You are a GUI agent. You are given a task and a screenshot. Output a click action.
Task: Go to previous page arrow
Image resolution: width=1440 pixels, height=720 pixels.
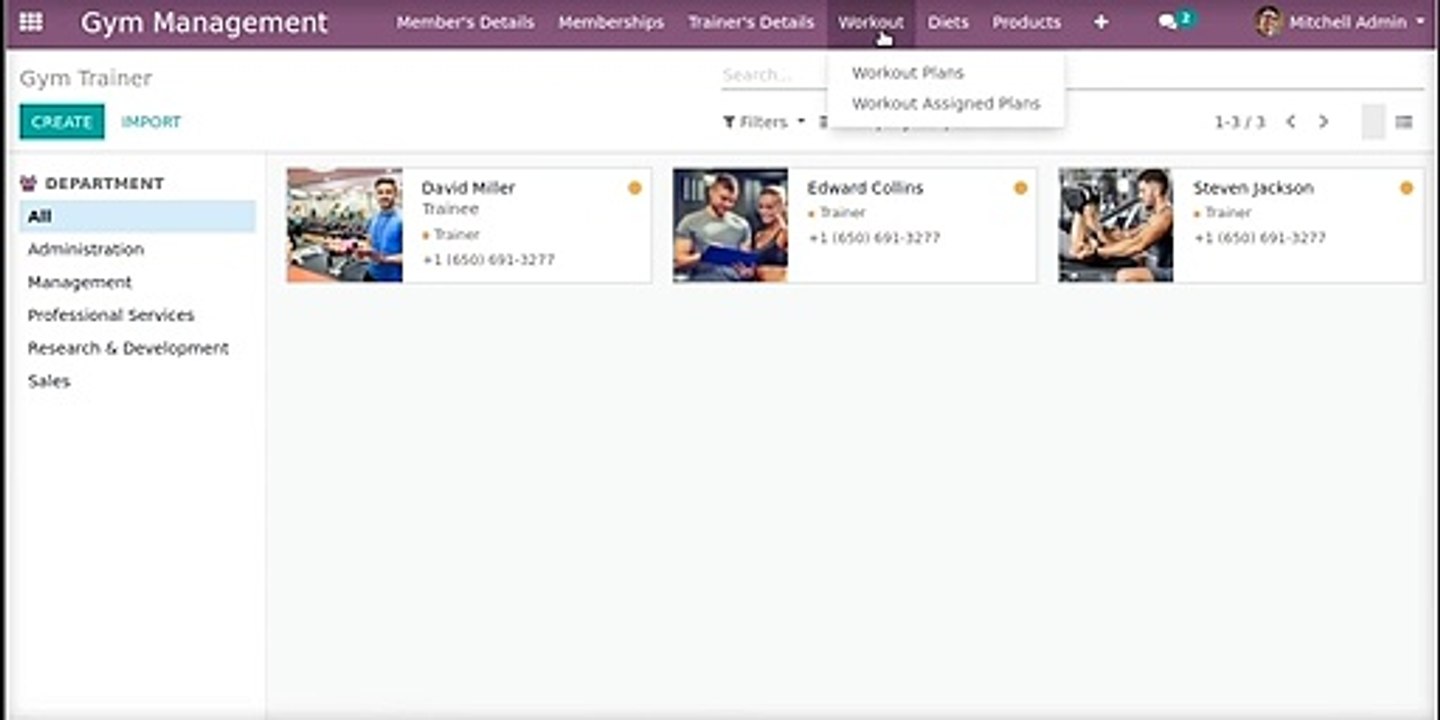1291,122
